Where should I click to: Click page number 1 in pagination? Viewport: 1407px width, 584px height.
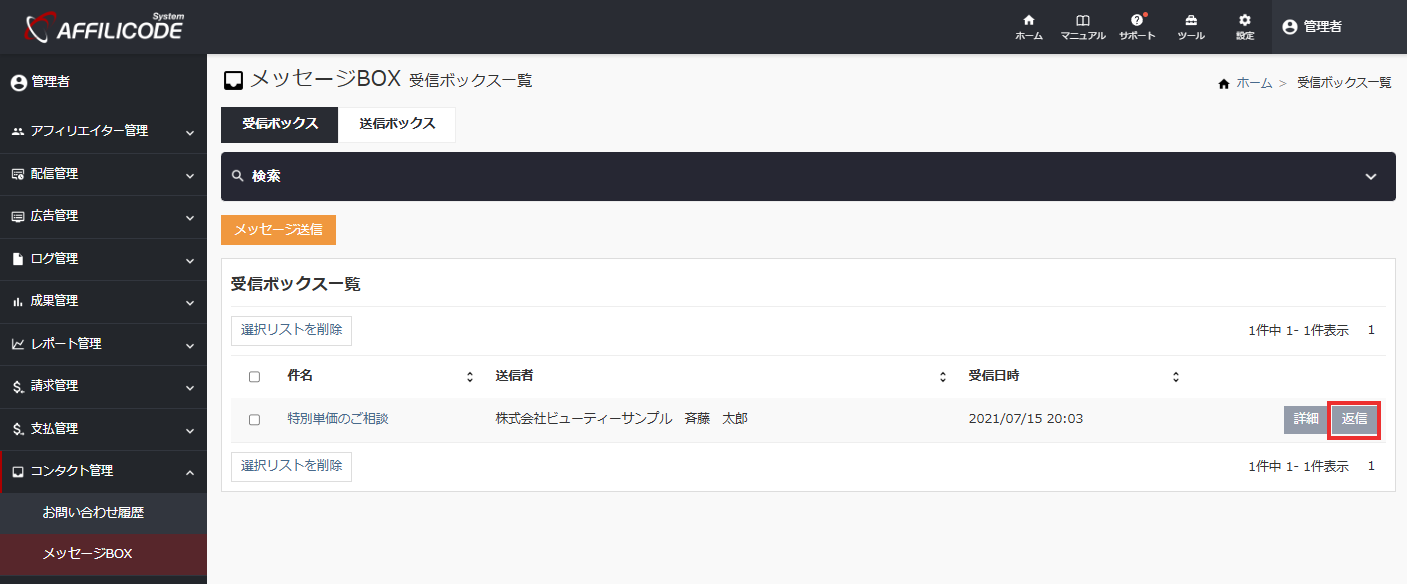(1371, 329)
